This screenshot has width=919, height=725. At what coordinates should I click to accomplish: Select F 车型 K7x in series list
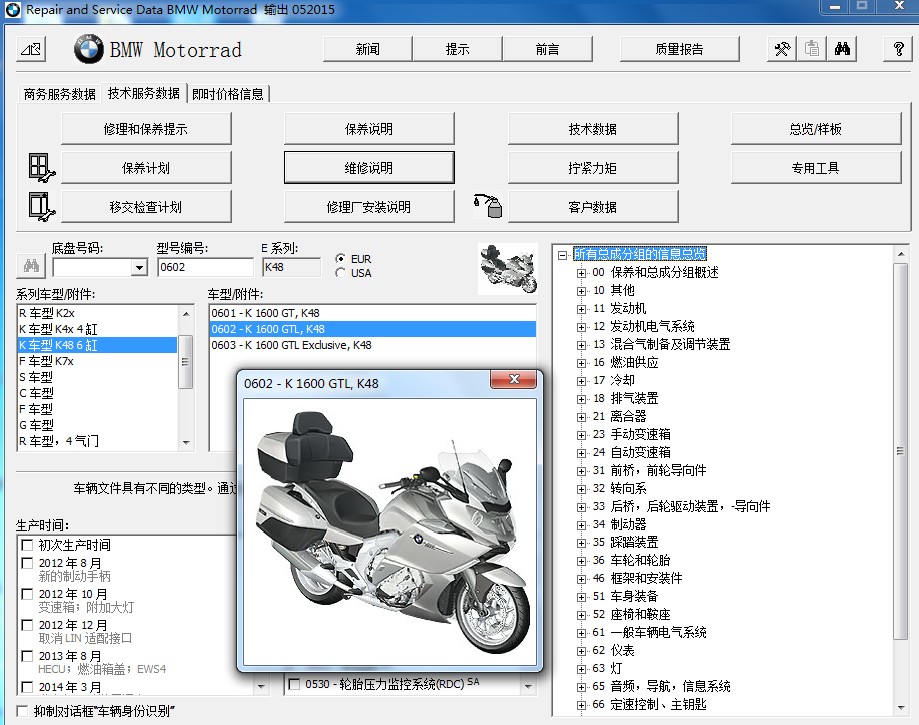(97, 361)
